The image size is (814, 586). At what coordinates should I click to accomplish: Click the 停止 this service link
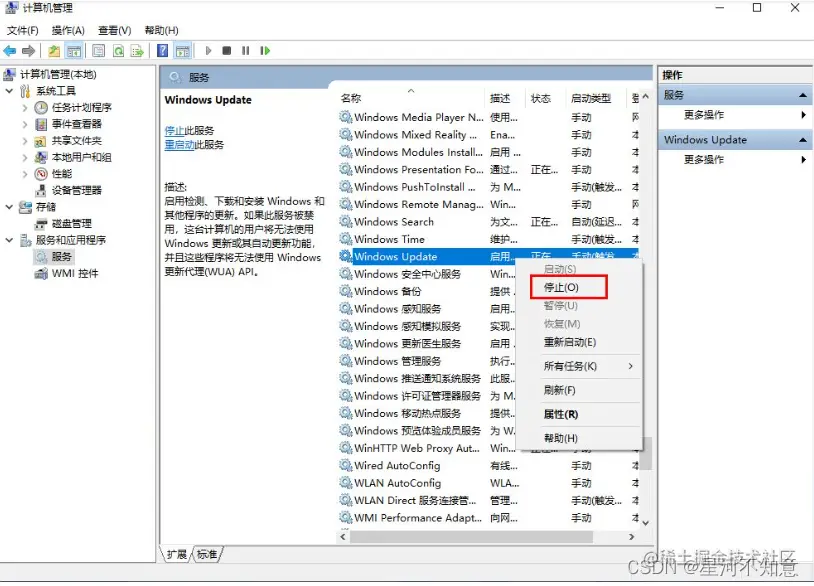pyautogui.click(x=174, y=131)
